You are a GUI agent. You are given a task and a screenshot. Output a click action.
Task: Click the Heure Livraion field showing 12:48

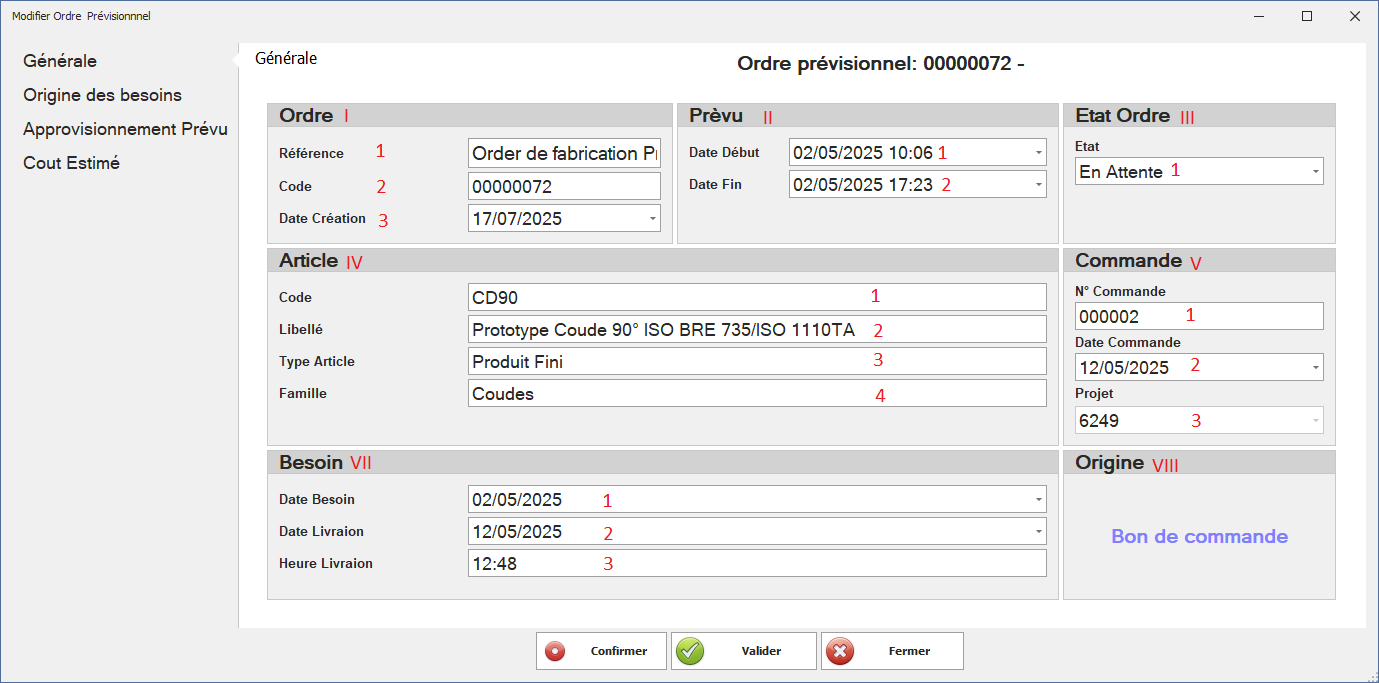(756, 563)
